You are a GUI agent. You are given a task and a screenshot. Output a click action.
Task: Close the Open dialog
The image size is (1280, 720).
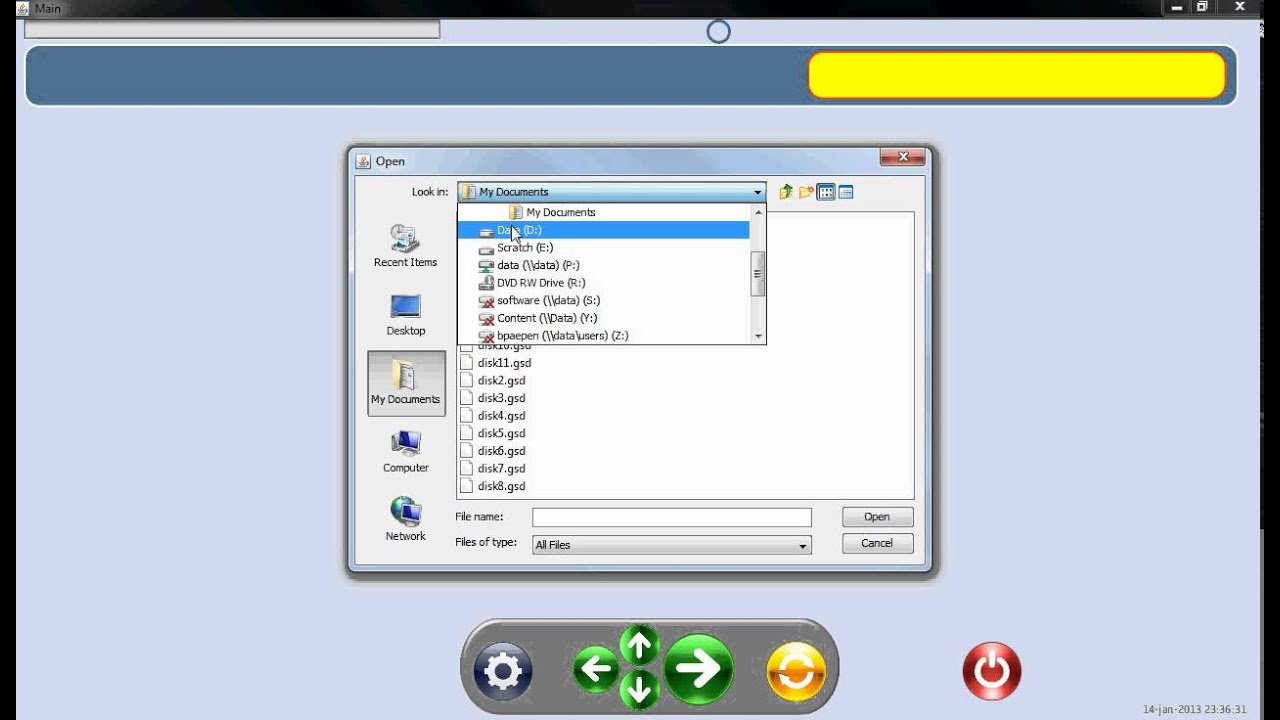pos(902,157)
